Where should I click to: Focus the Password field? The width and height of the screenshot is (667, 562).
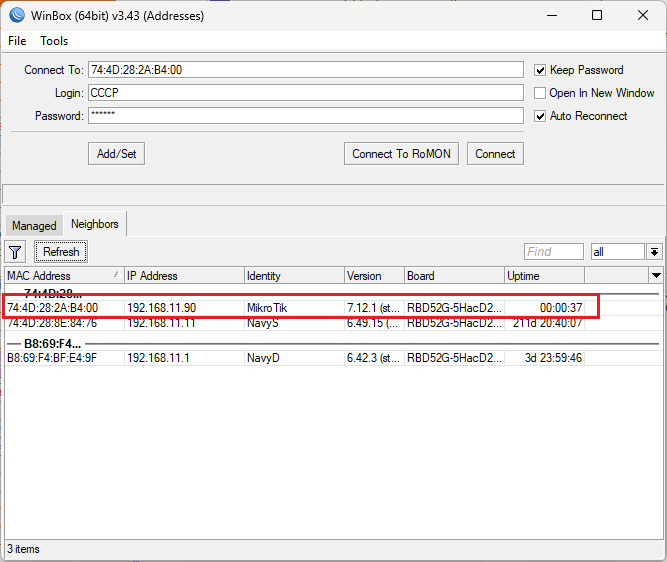point(306,116)
